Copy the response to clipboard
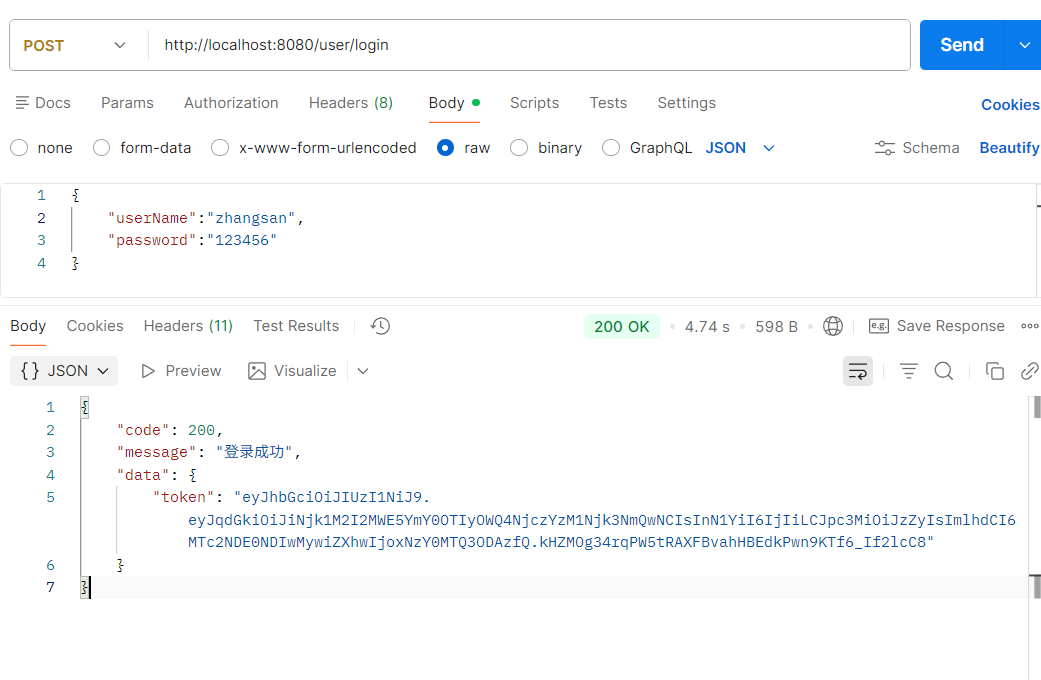This screenshot has width=1041, height=680. tap(995, 371)
